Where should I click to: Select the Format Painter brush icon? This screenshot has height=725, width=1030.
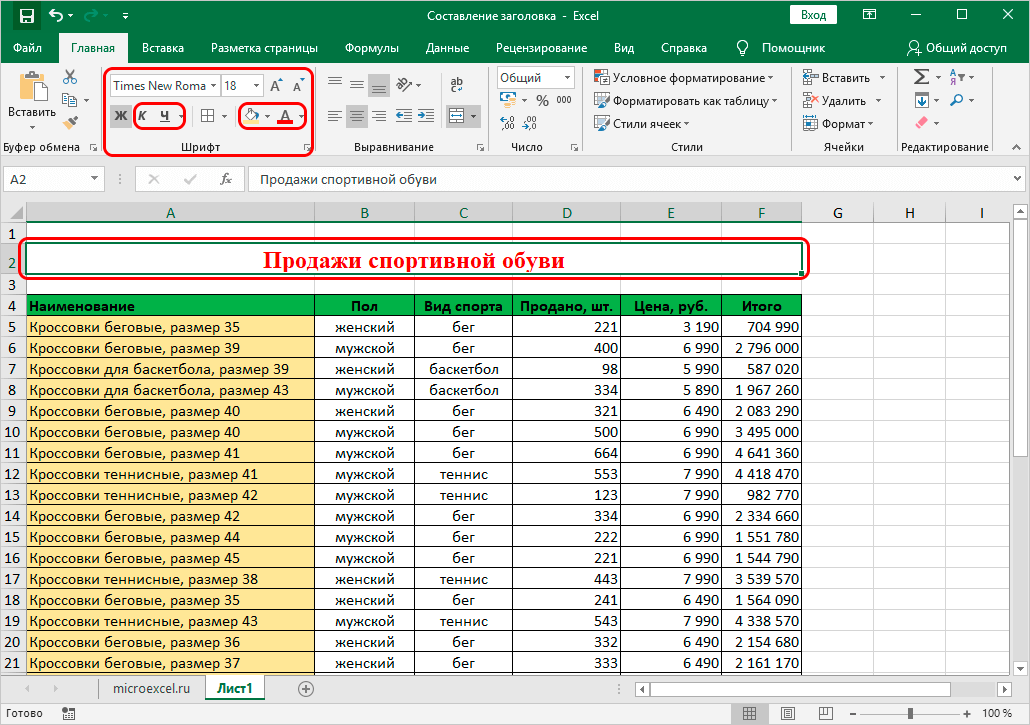point(70,122)
